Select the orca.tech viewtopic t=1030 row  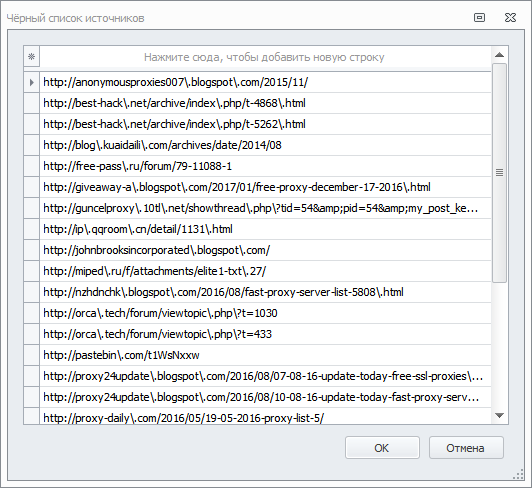point(265,313)
